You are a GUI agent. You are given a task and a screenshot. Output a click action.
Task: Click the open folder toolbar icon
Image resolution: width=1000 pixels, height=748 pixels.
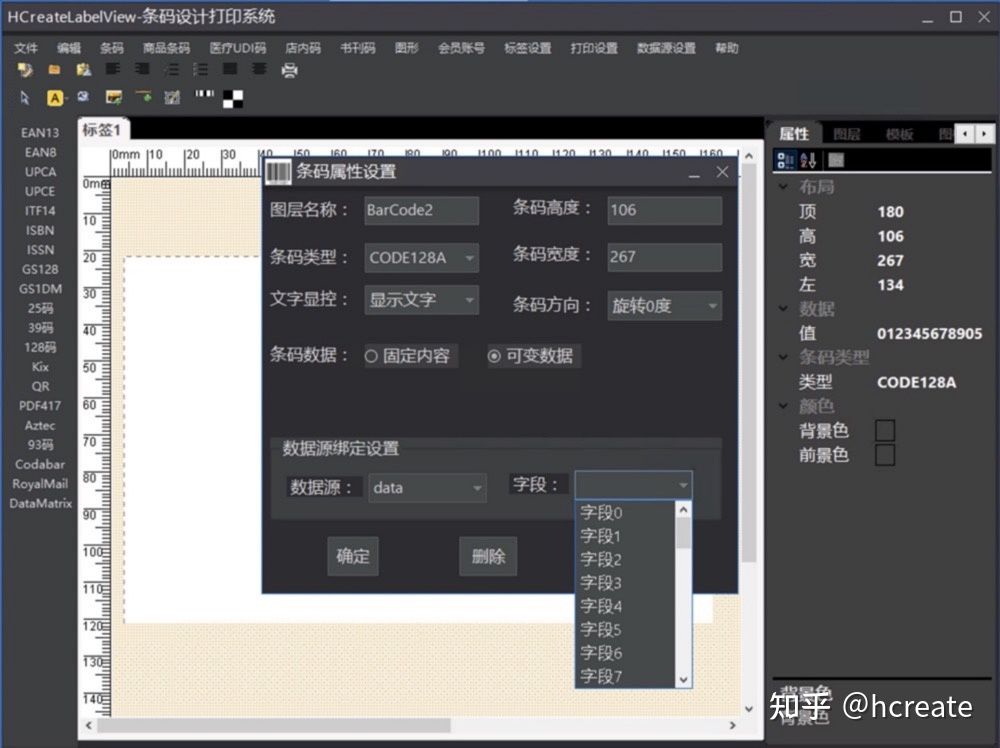54,70
